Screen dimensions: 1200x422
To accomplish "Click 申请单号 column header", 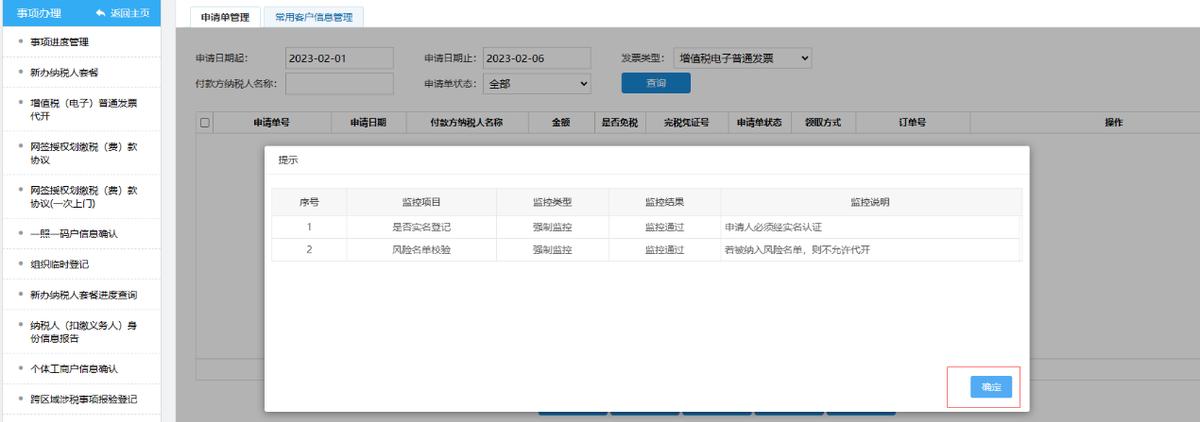I will [271, 122].
